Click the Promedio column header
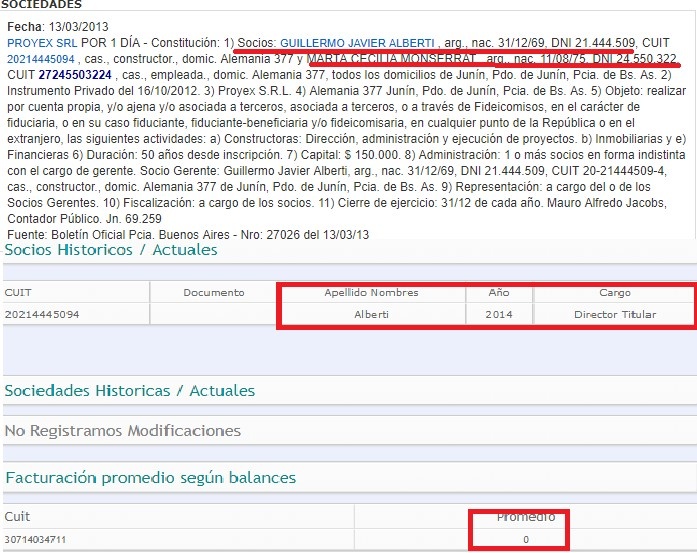The height and width of the screenshot is (553, 697). tap(526, 517)
